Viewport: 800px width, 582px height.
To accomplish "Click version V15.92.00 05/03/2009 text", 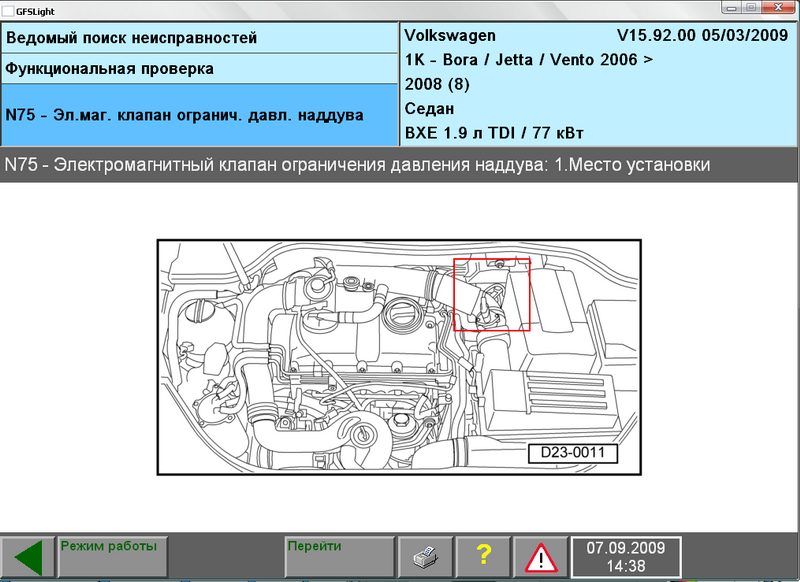I will (x=703, y=35).
